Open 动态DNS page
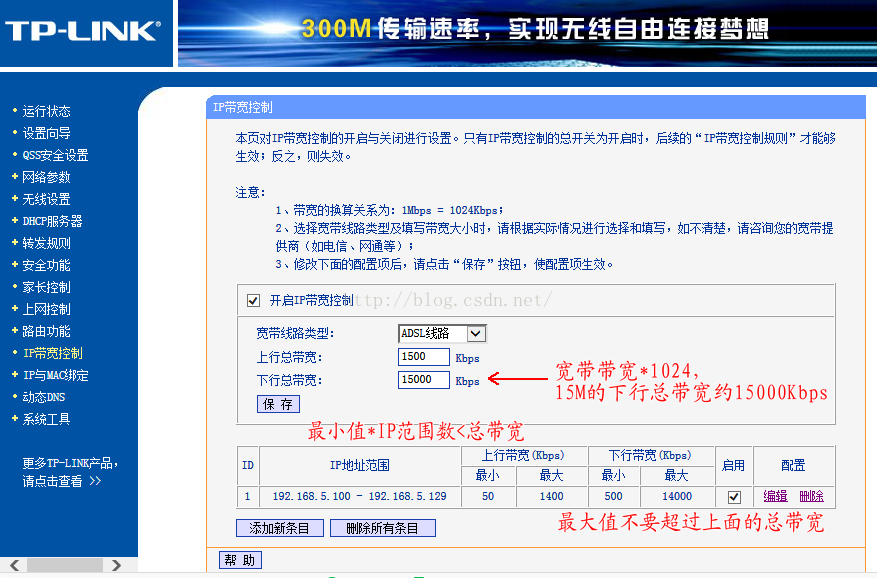Viewport: 877px width, 578px height. (x=44, y=397)
